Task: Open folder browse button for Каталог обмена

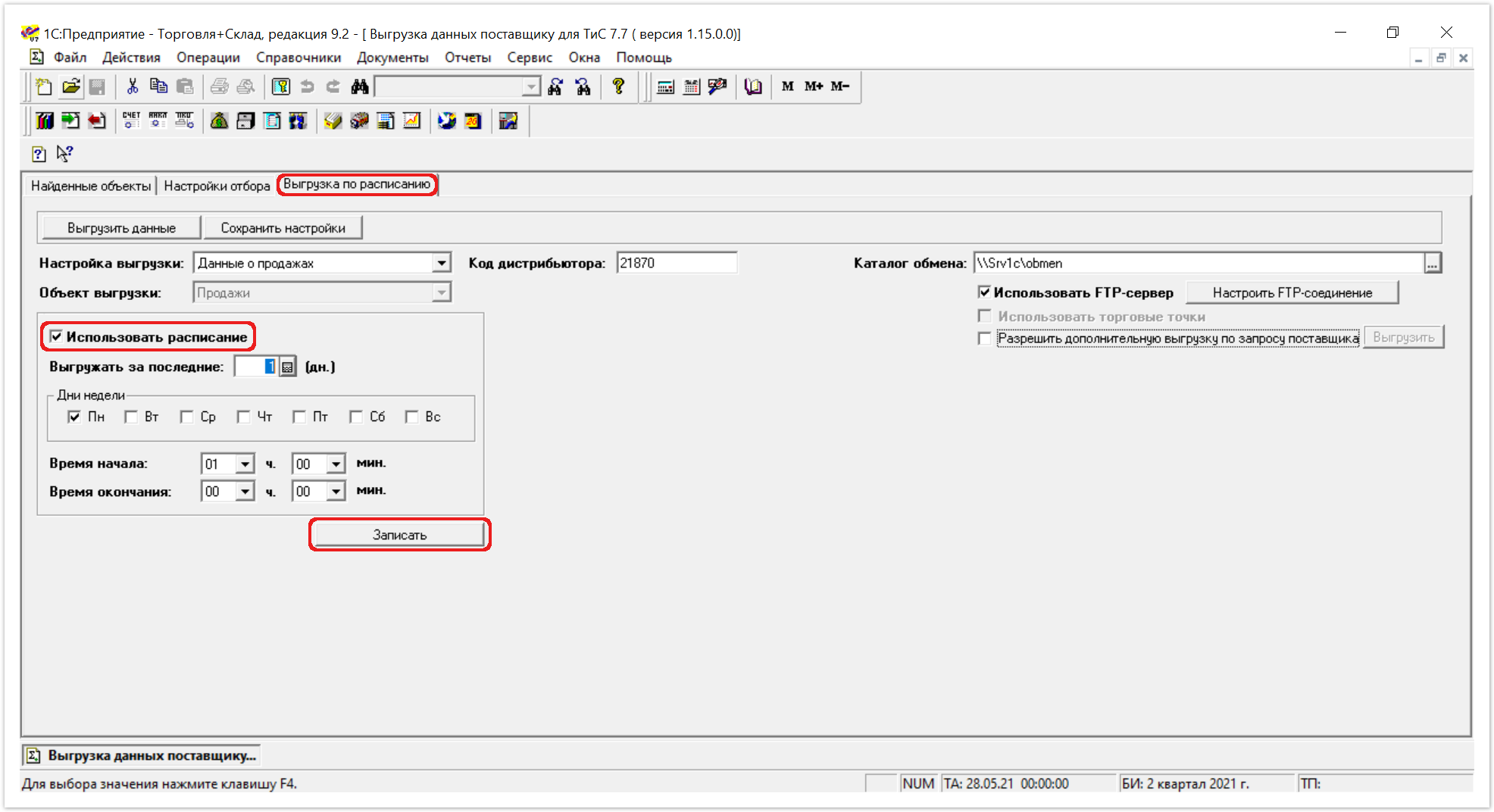Action: coord(1432,263)
